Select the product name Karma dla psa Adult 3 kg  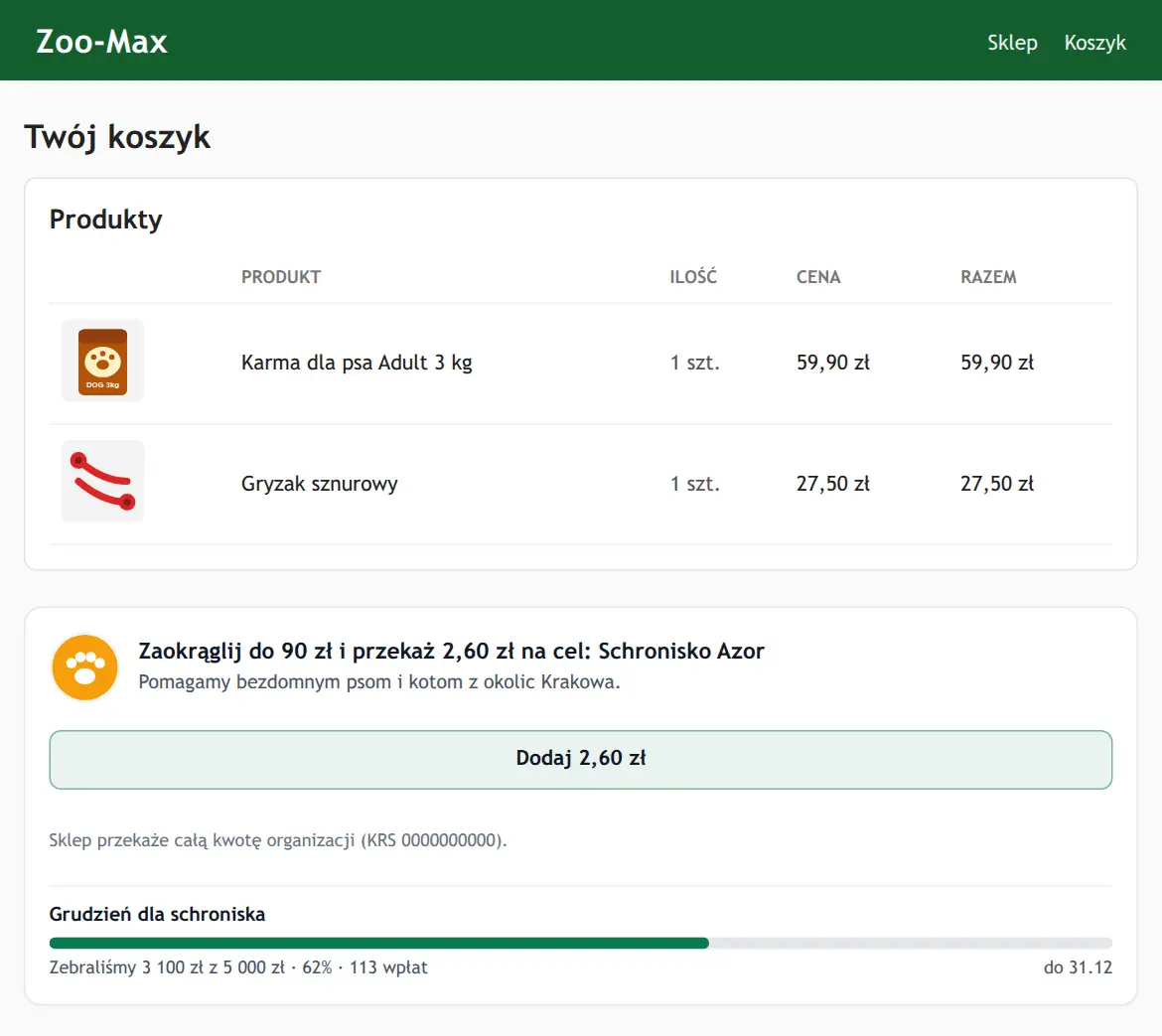click(x=357, y=363)
